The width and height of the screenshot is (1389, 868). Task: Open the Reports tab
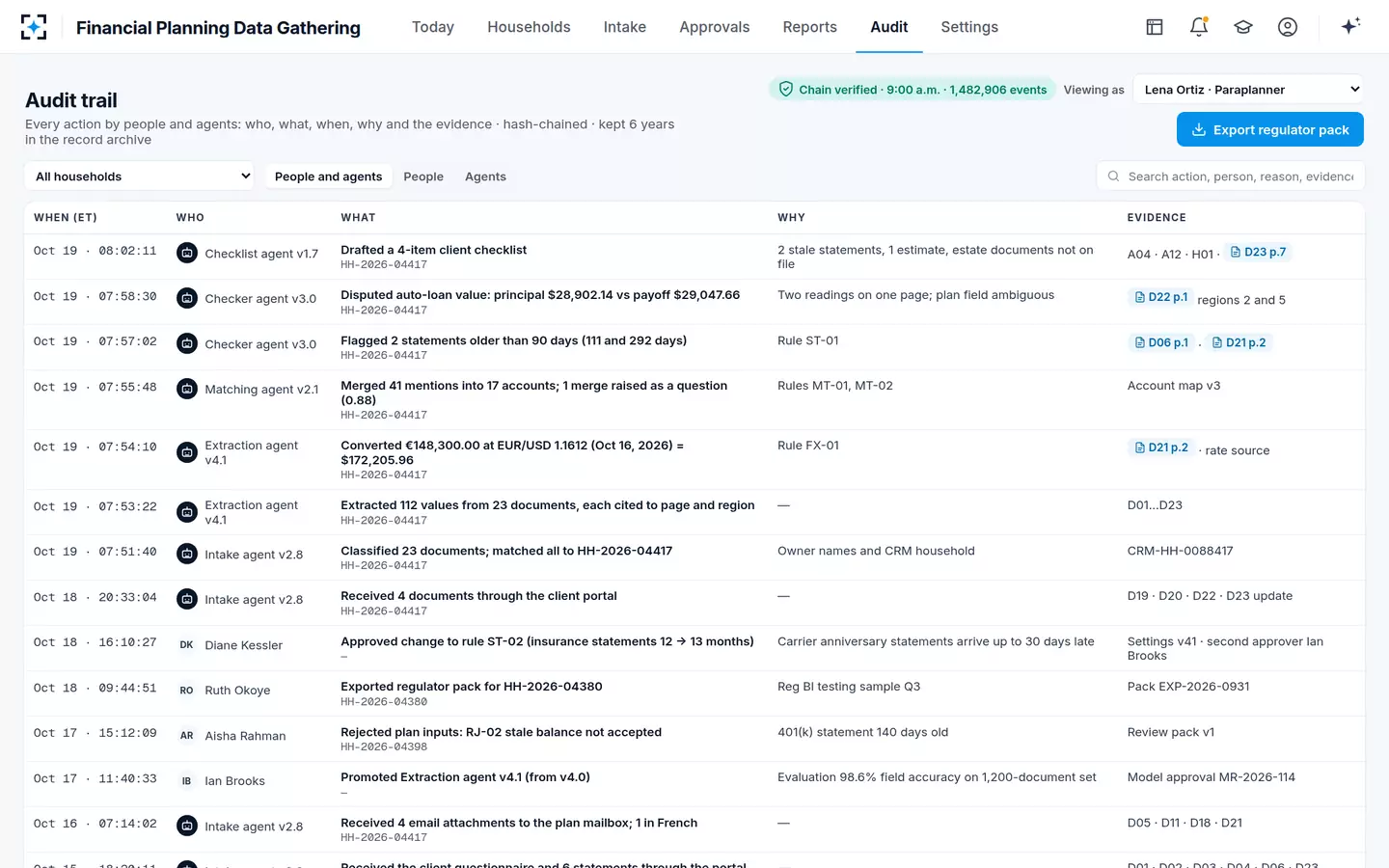tap(810, 27)
